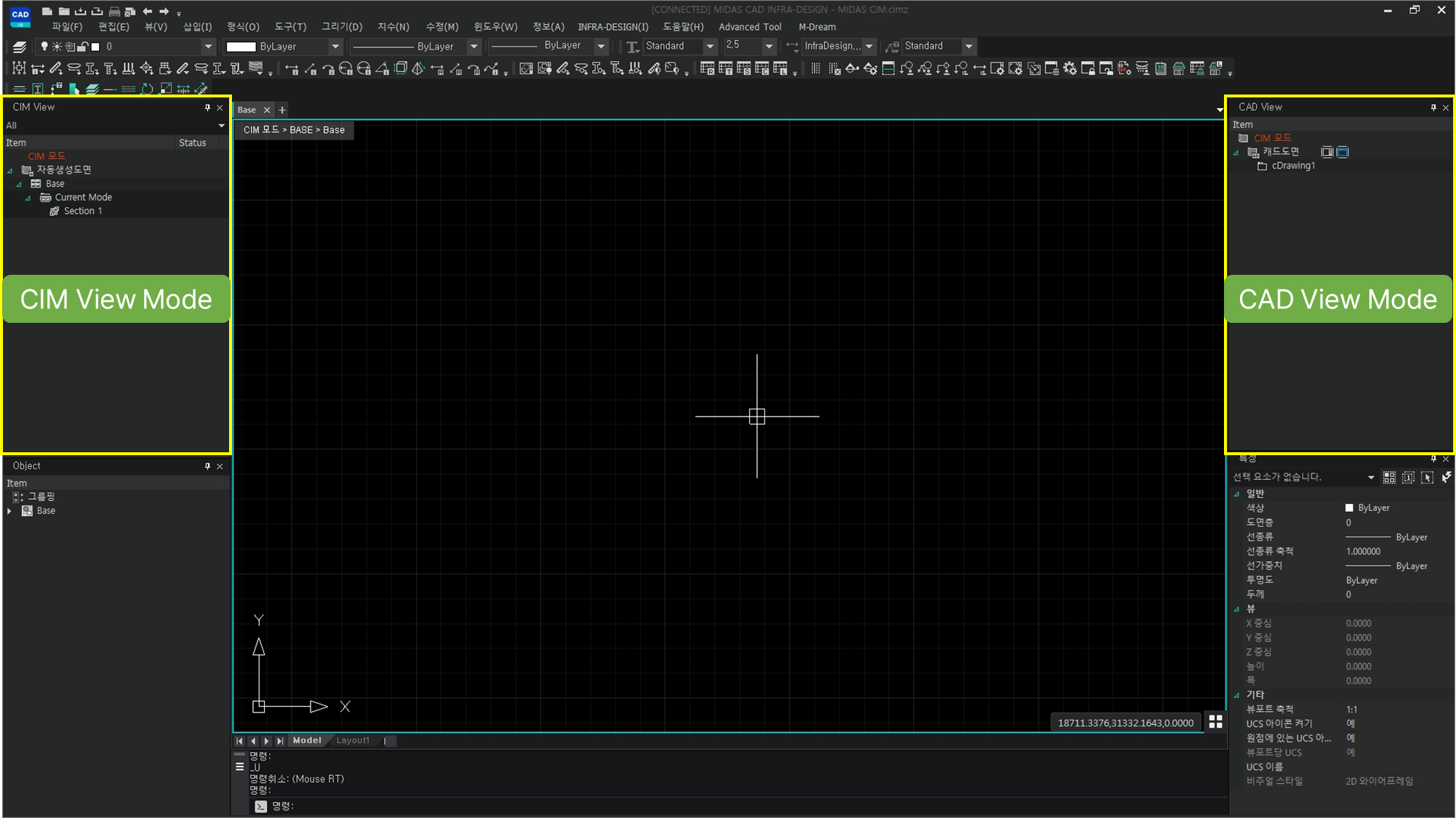Viewport: 1456px width, 818px height.
Task: Click the print icon in quick access toolbar
Action: coord(114,11)
